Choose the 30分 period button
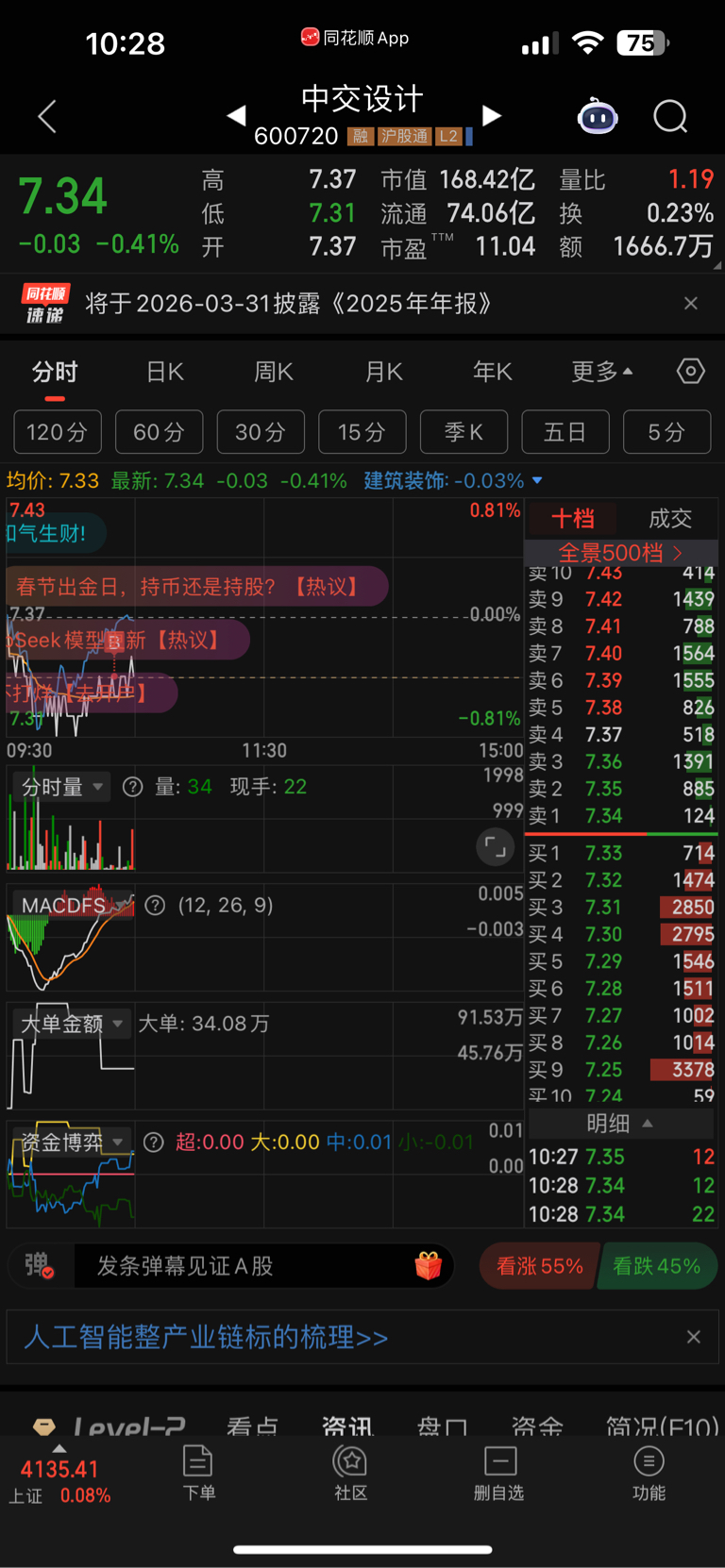 [x=261, y=432]
